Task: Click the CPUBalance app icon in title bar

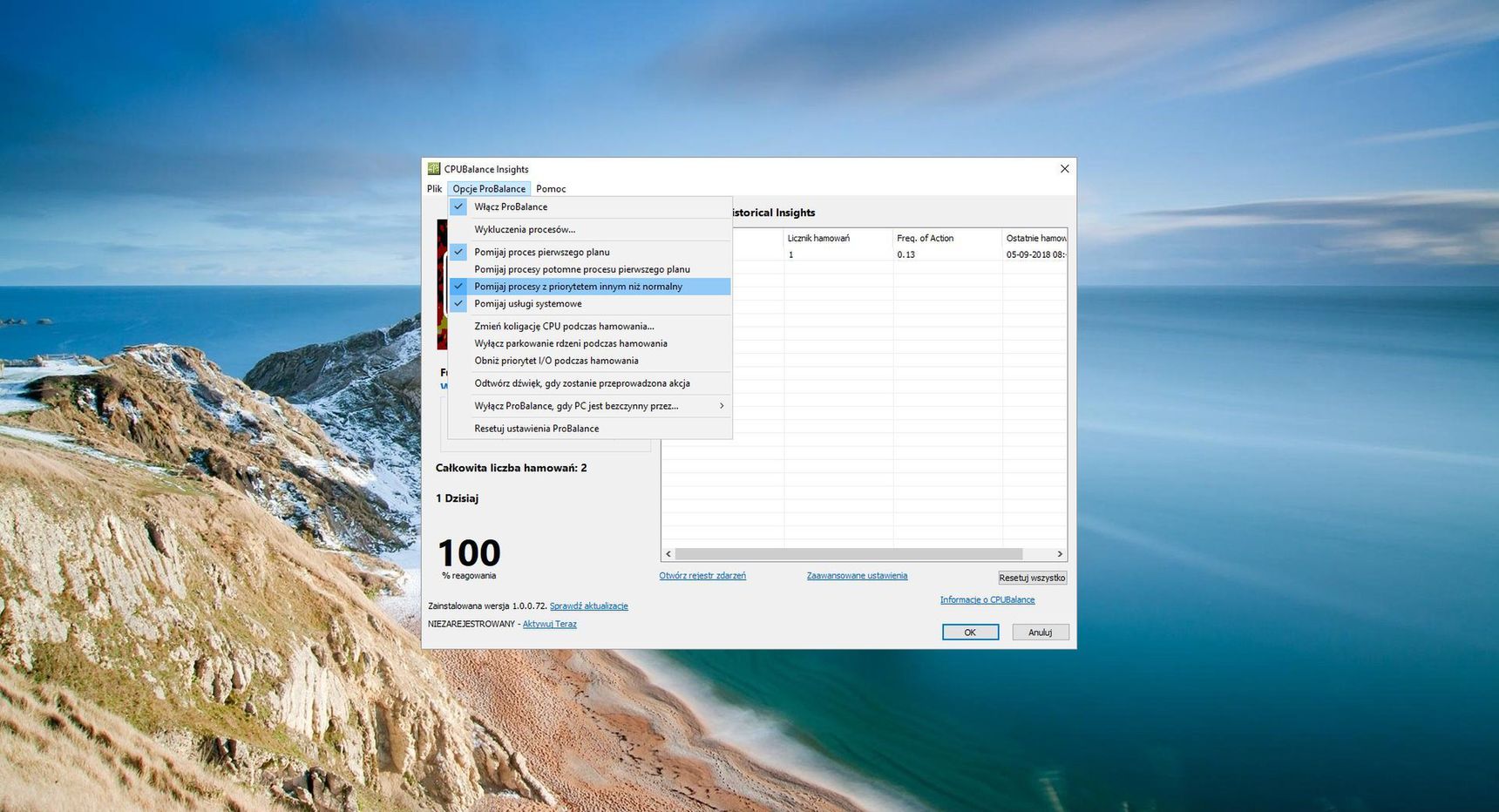Action: (433, 169)
